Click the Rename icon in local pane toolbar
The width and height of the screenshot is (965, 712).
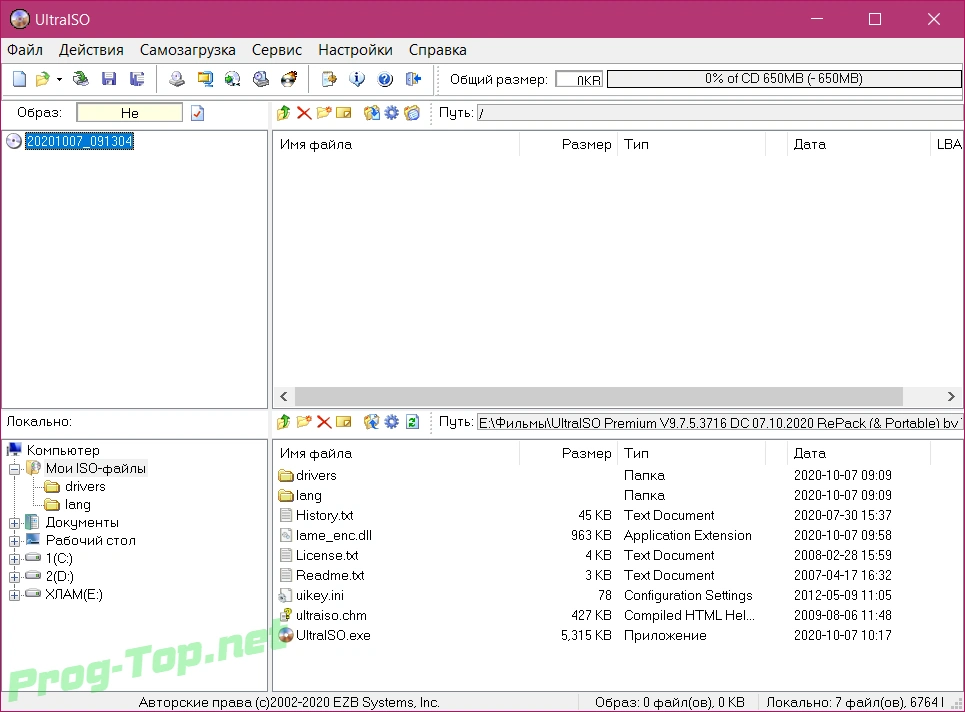(344, 422)
